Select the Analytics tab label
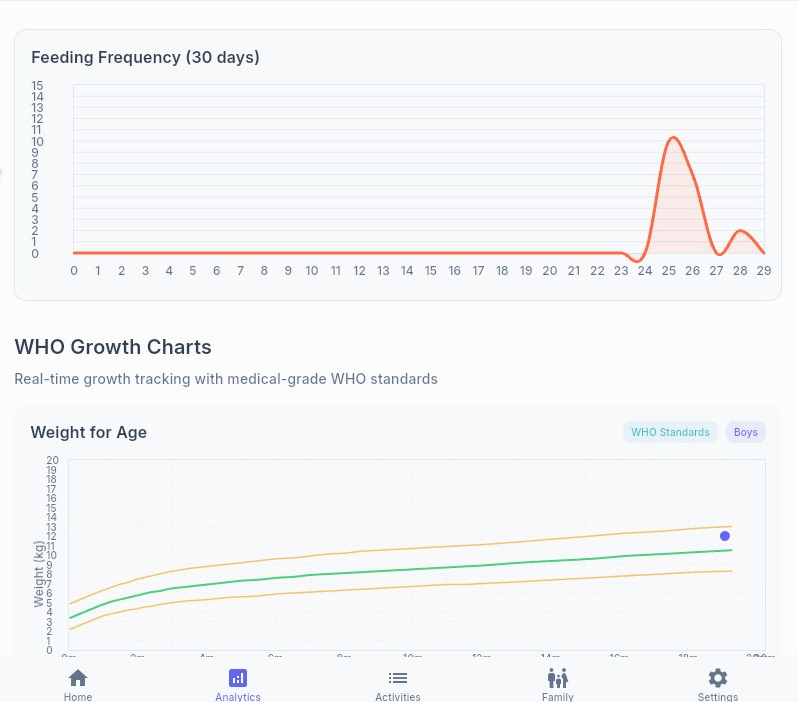This screenshot has width=798, height=702. tap(238, 696)
